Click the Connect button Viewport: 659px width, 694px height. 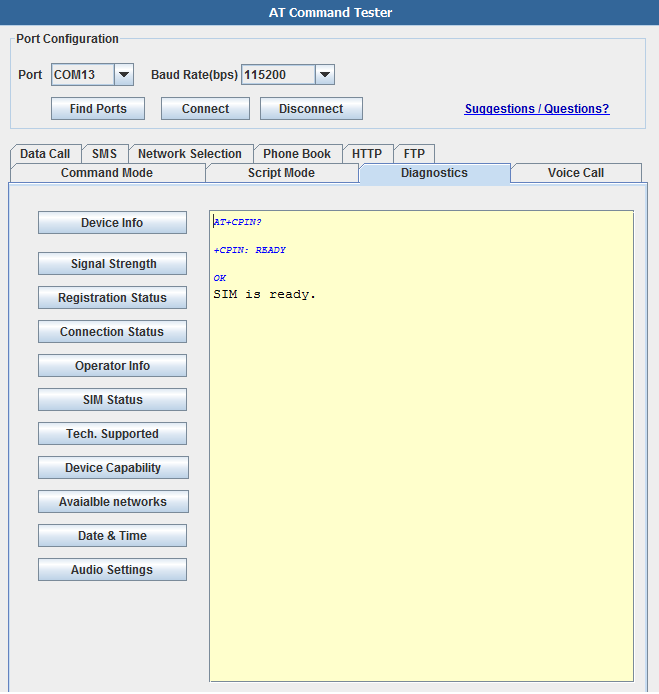pos(205,109)
